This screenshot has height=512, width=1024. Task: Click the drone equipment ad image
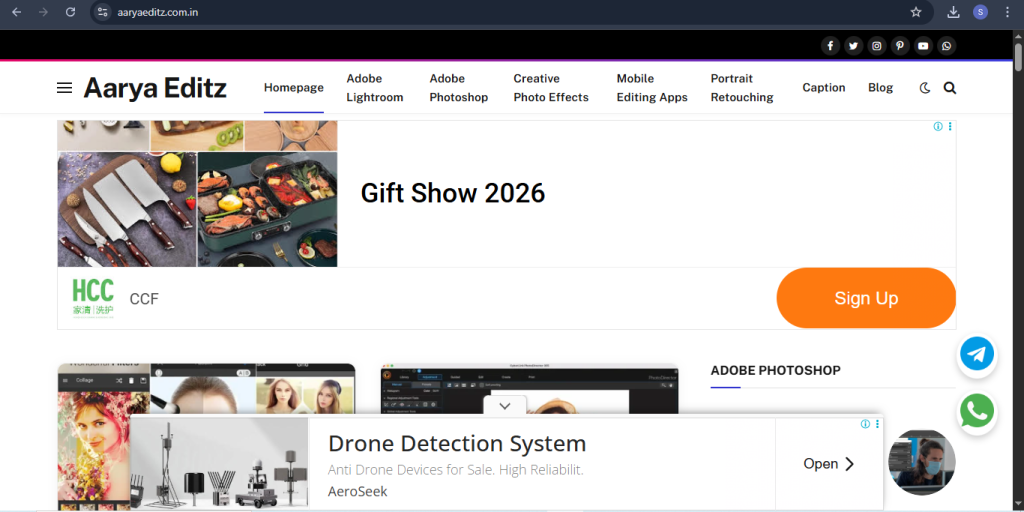(219, 464)
